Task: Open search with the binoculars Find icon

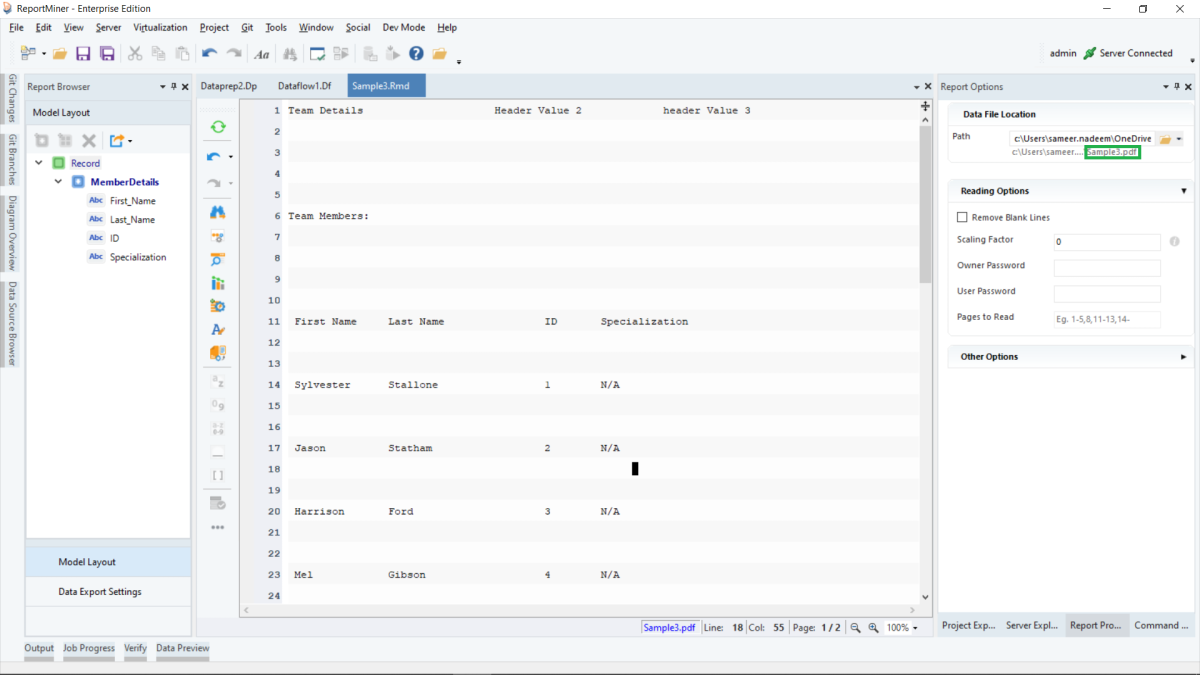Action: [288, 53]
